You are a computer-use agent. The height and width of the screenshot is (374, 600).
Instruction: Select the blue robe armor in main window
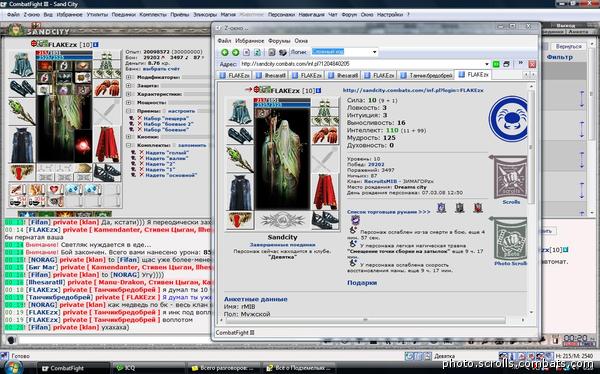22,145
